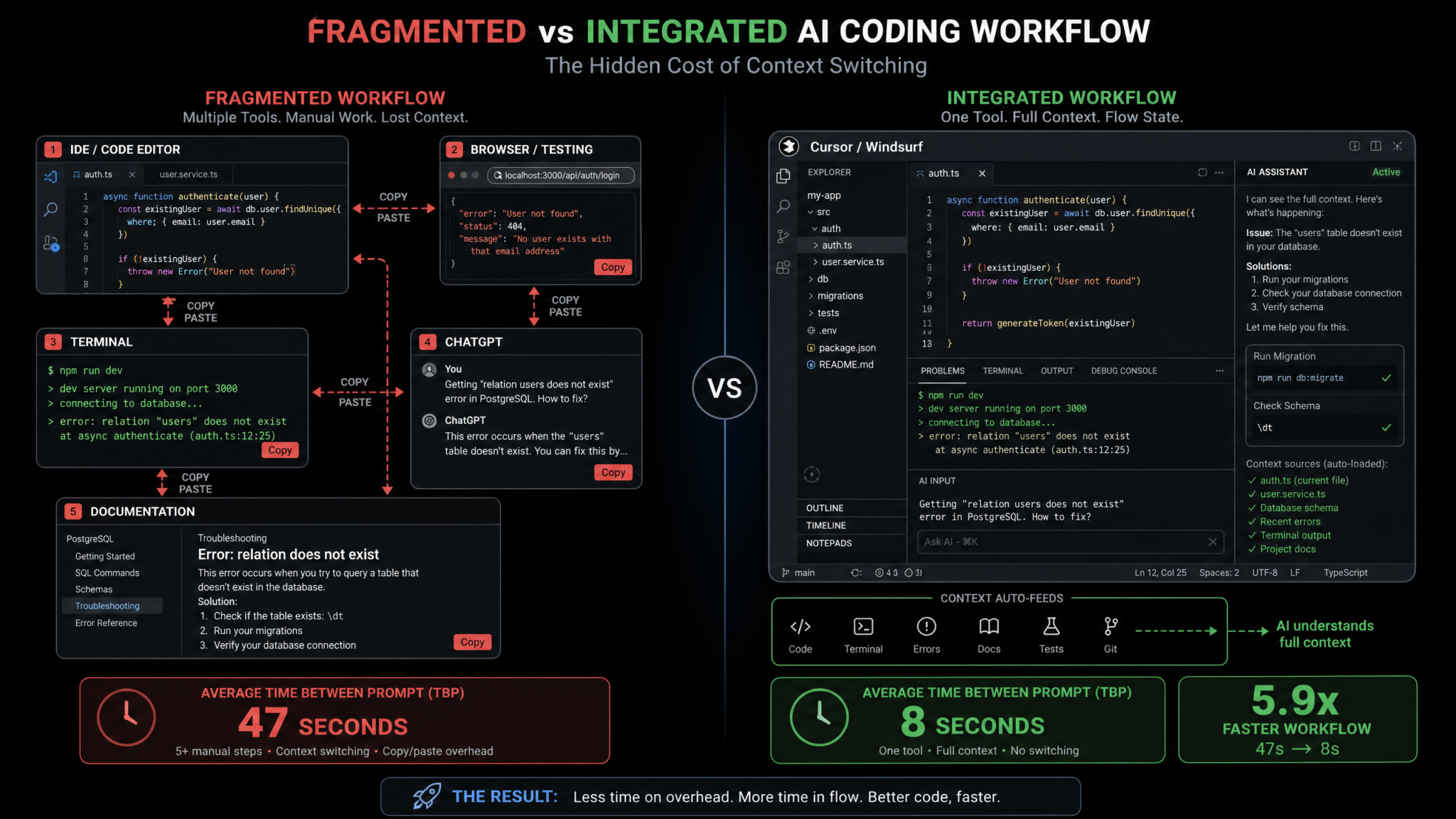Image resolution: width=1456 pixels, height=819 pixels.
Task: Toggle the auth.ts (current file) context checkmark
Action: point(1252,481)
